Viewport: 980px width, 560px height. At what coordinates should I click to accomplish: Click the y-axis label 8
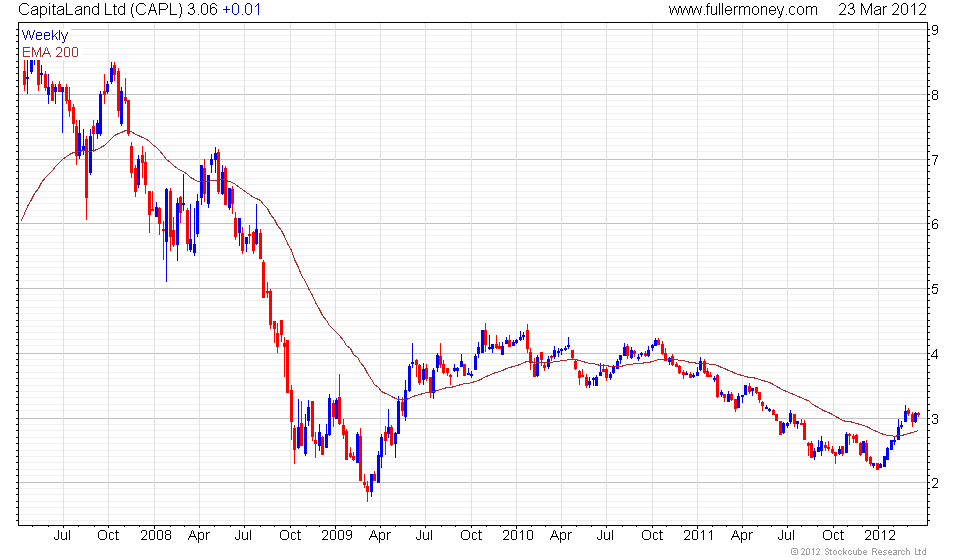pyautogui.click(x=935, y=95)
